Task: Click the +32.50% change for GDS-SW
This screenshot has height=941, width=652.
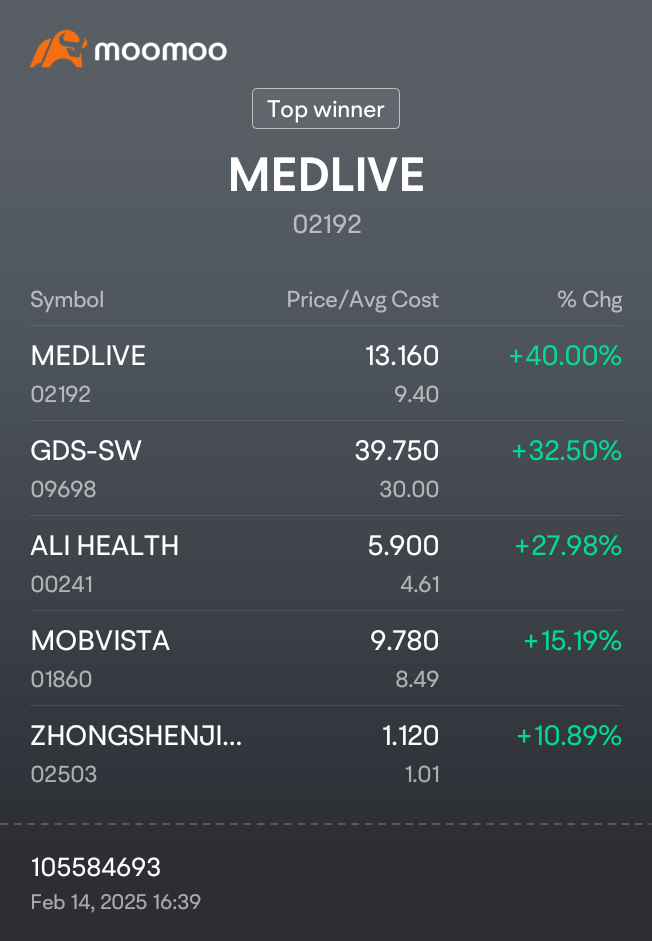Action: tap(566, 450)
